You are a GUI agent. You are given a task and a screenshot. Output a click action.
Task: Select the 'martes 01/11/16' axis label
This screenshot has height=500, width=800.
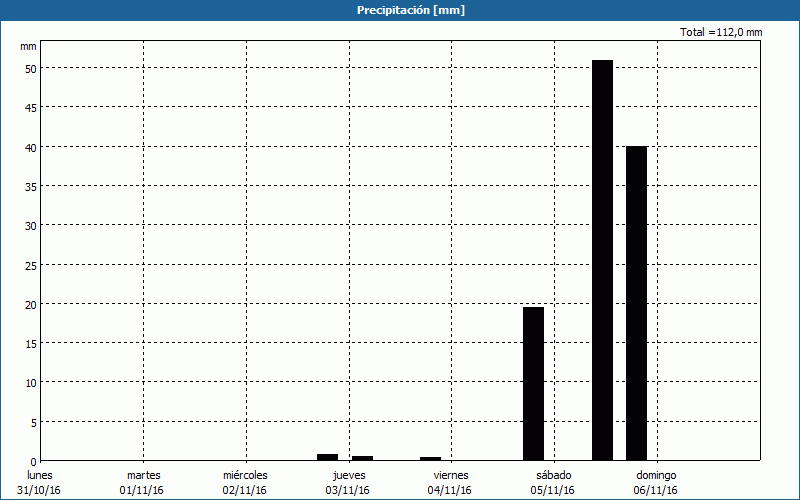coord(143,483)
